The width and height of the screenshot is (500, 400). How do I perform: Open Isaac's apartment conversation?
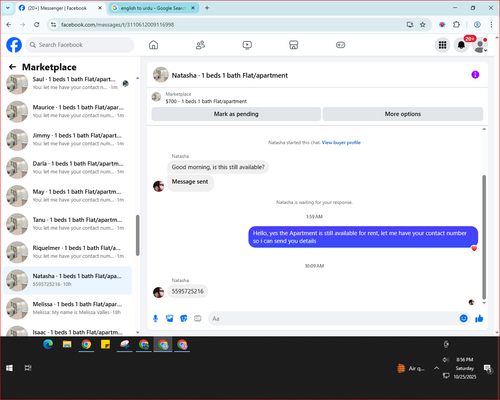[68, 331]
